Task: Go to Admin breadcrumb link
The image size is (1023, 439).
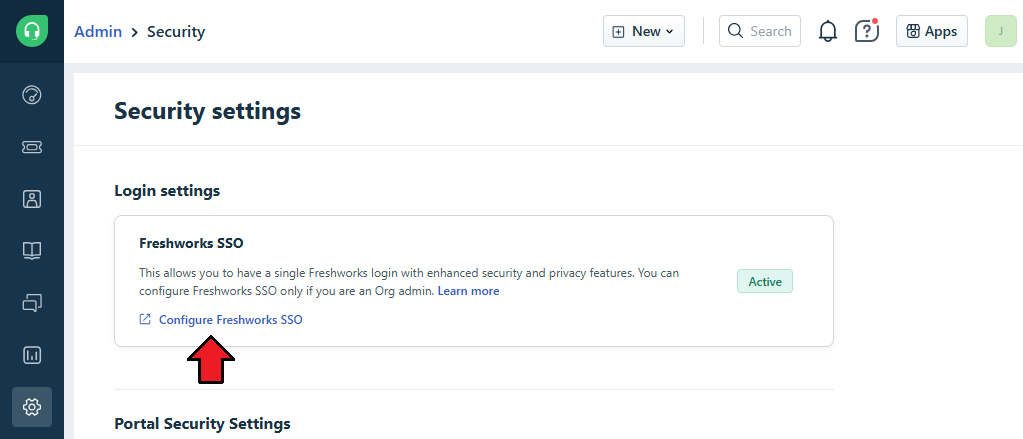Action: pos(98,31)
